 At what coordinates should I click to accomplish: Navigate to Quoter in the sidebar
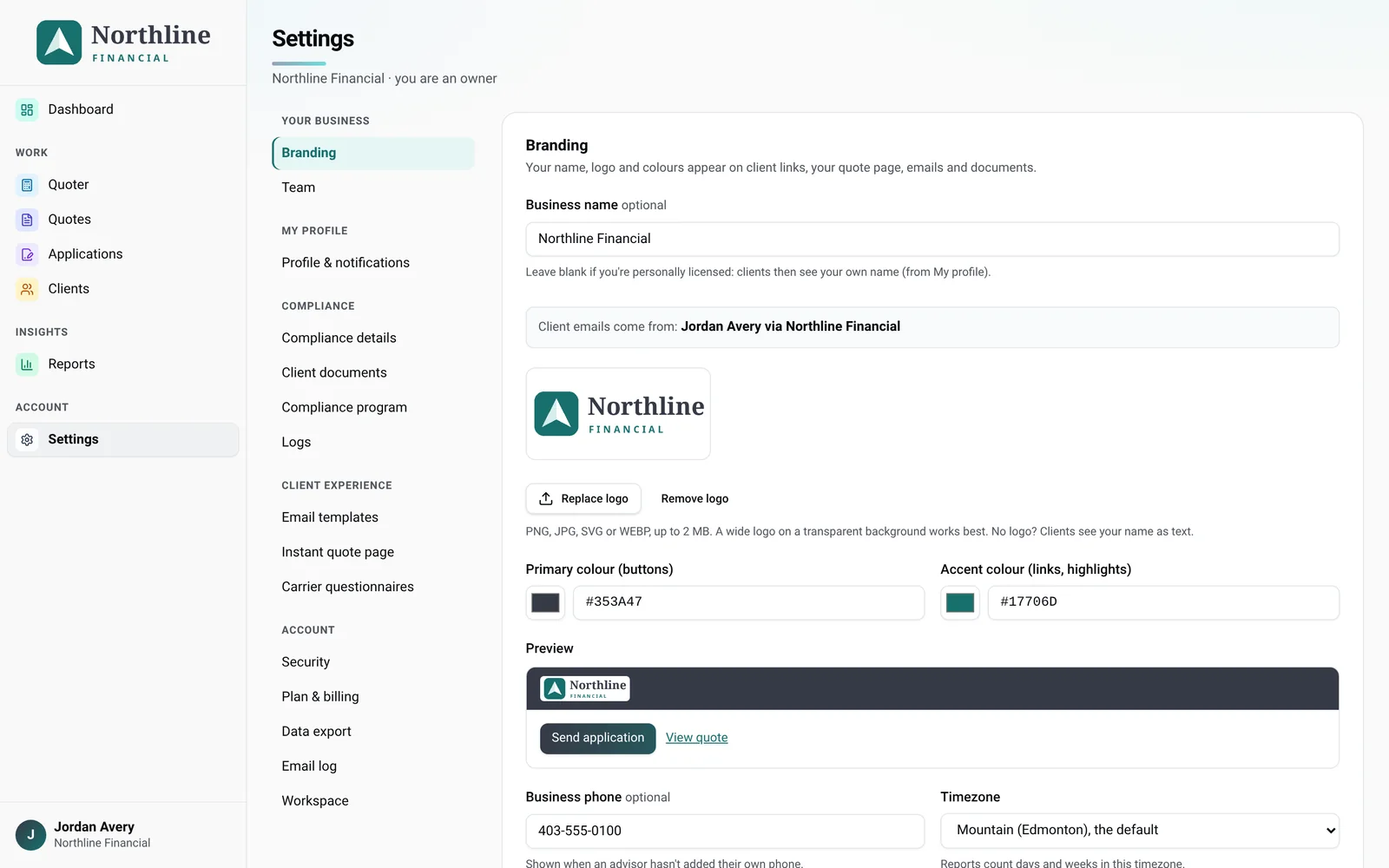[123, 185]
